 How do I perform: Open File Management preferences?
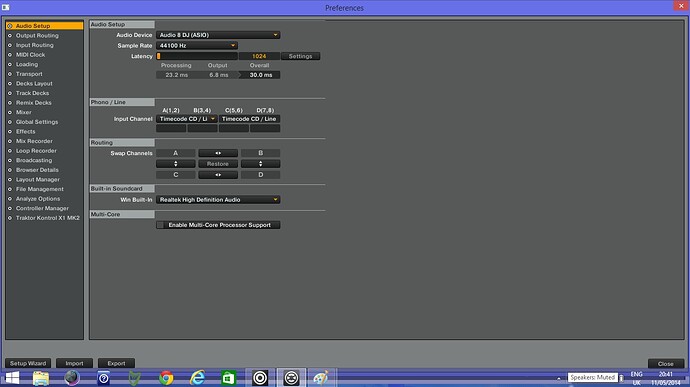[x=40, y=189]
